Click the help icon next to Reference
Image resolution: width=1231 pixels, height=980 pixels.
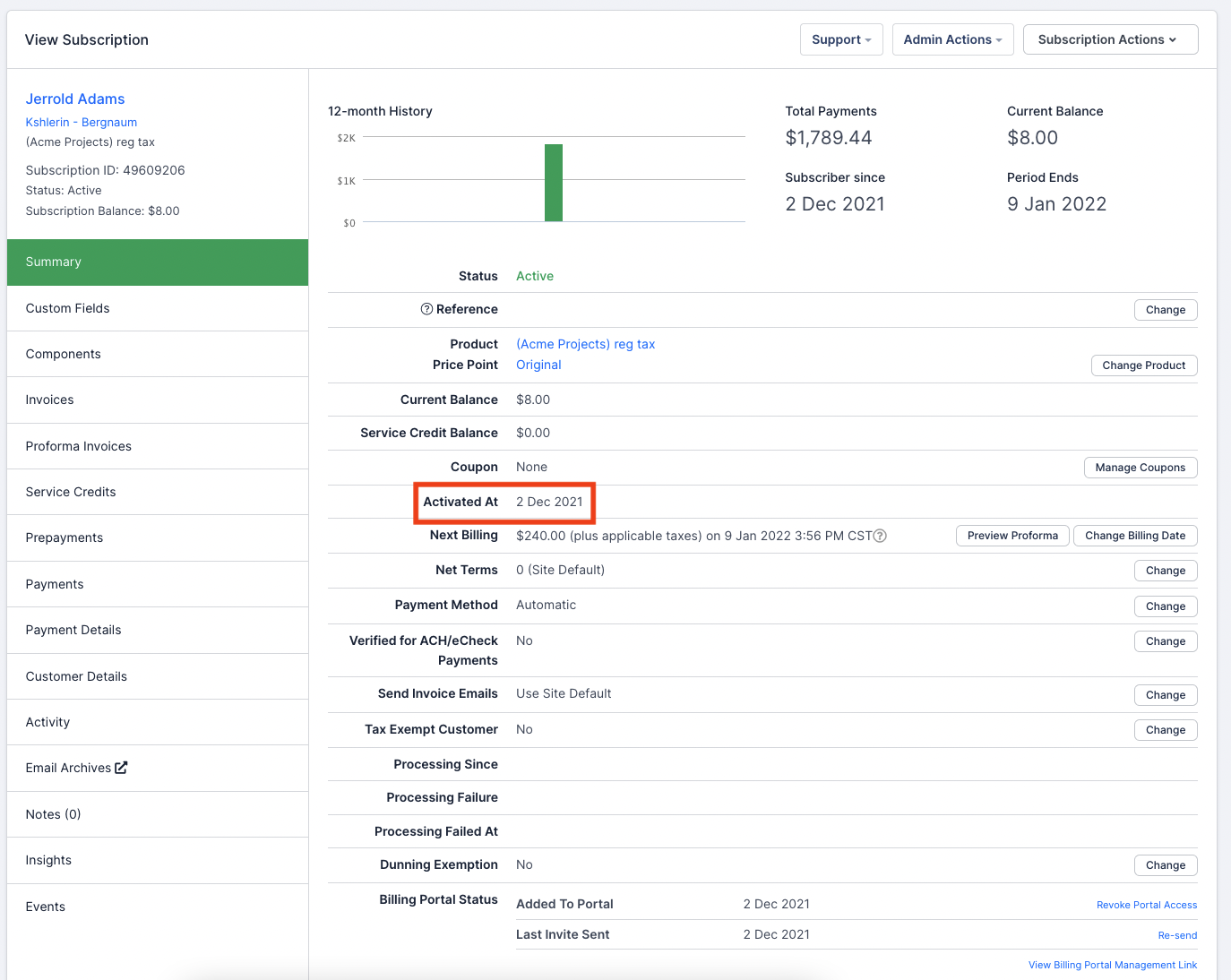click(x=426, y=309)
